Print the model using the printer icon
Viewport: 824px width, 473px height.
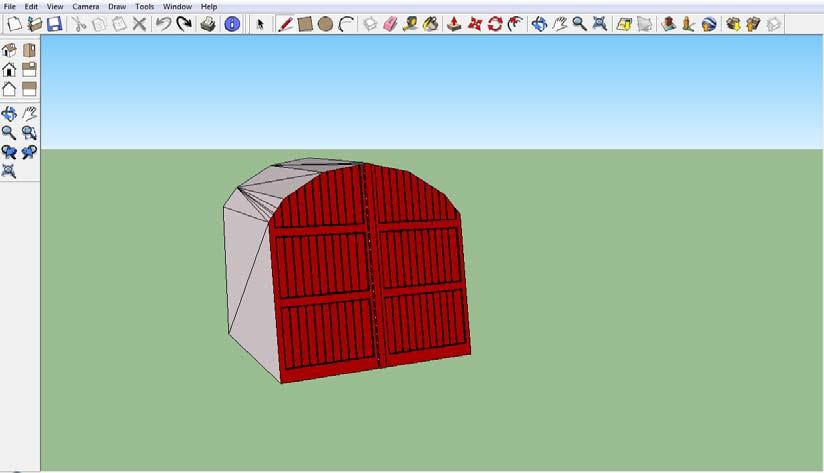pos(208,24)
